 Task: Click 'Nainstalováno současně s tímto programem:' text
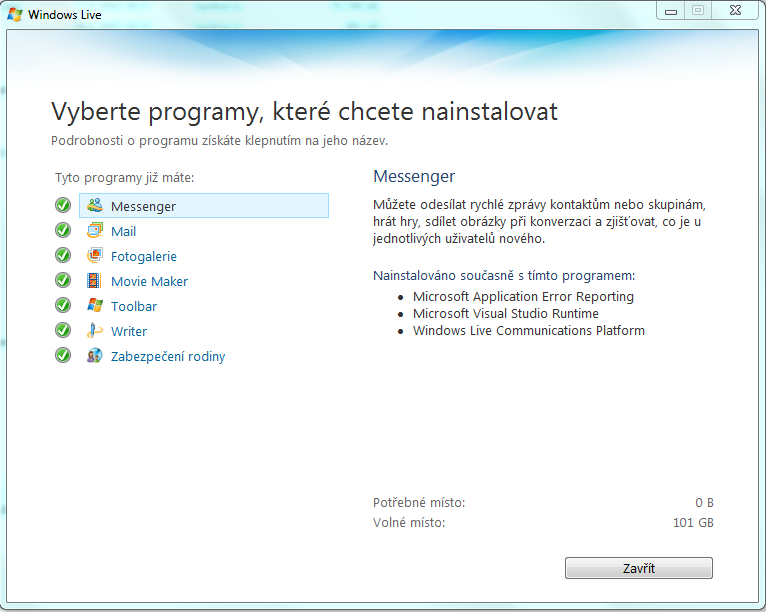504,275
